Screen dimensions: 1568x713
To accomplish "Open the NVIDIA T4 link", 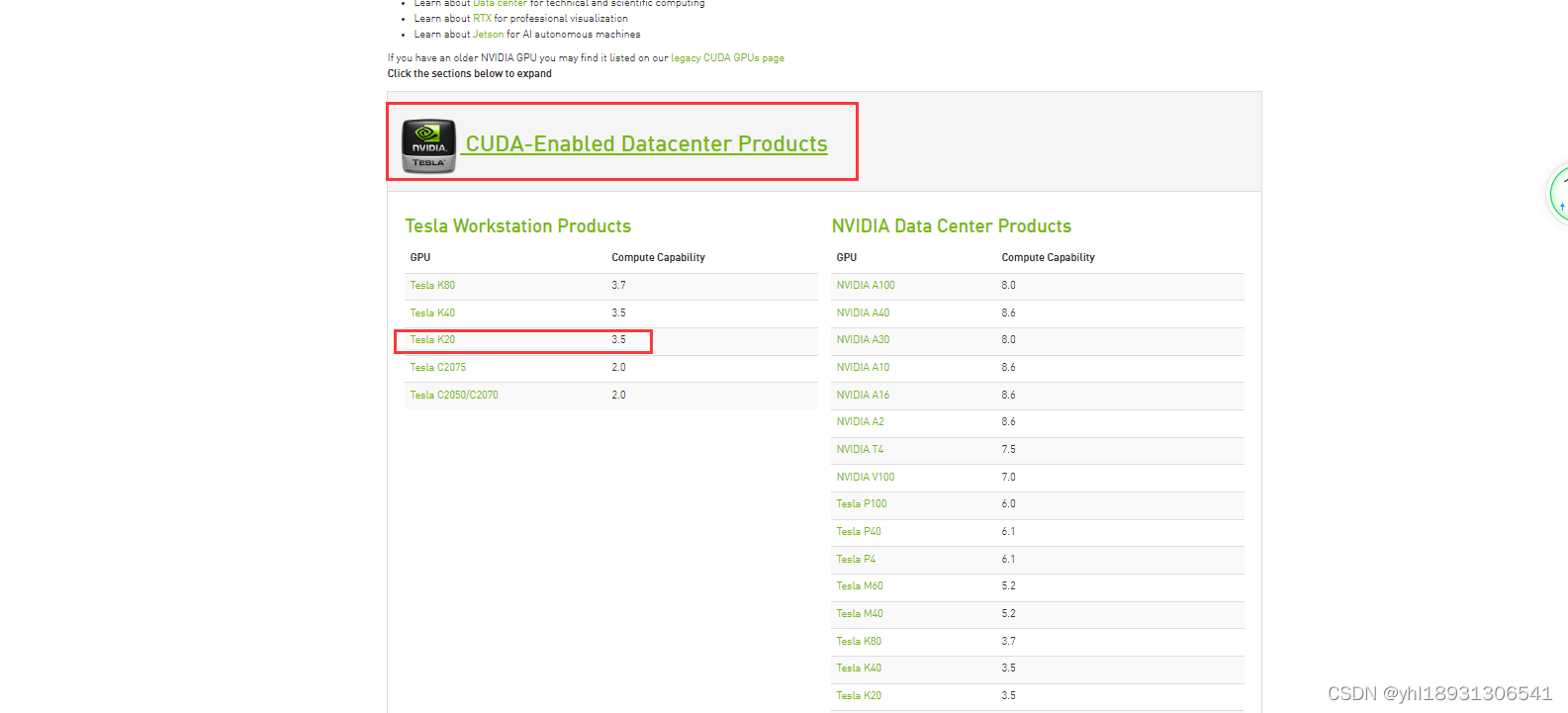I will [860, 450].
